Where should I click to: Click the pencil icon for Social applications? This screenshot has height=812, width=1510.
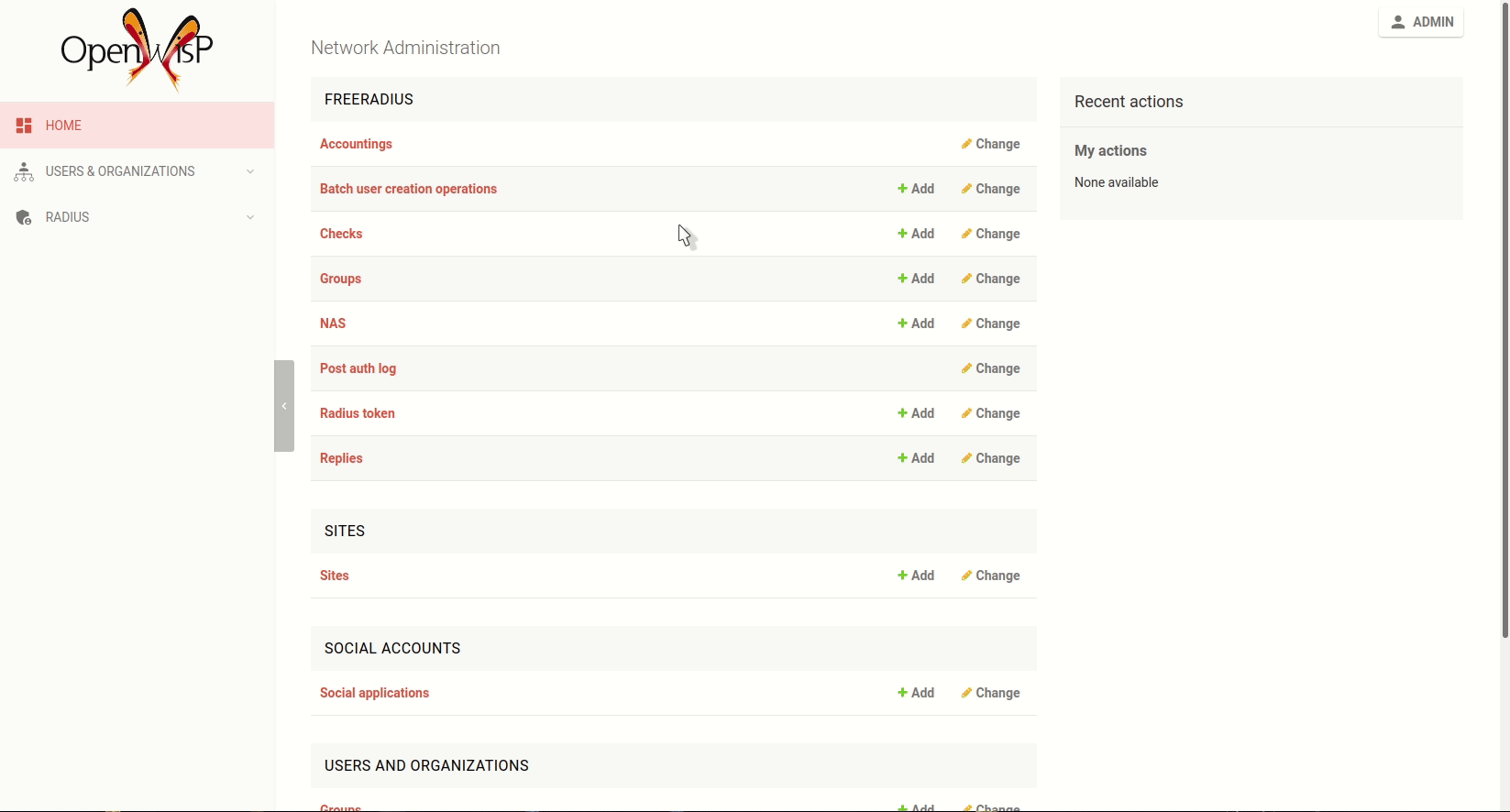(x=966, y=693)
